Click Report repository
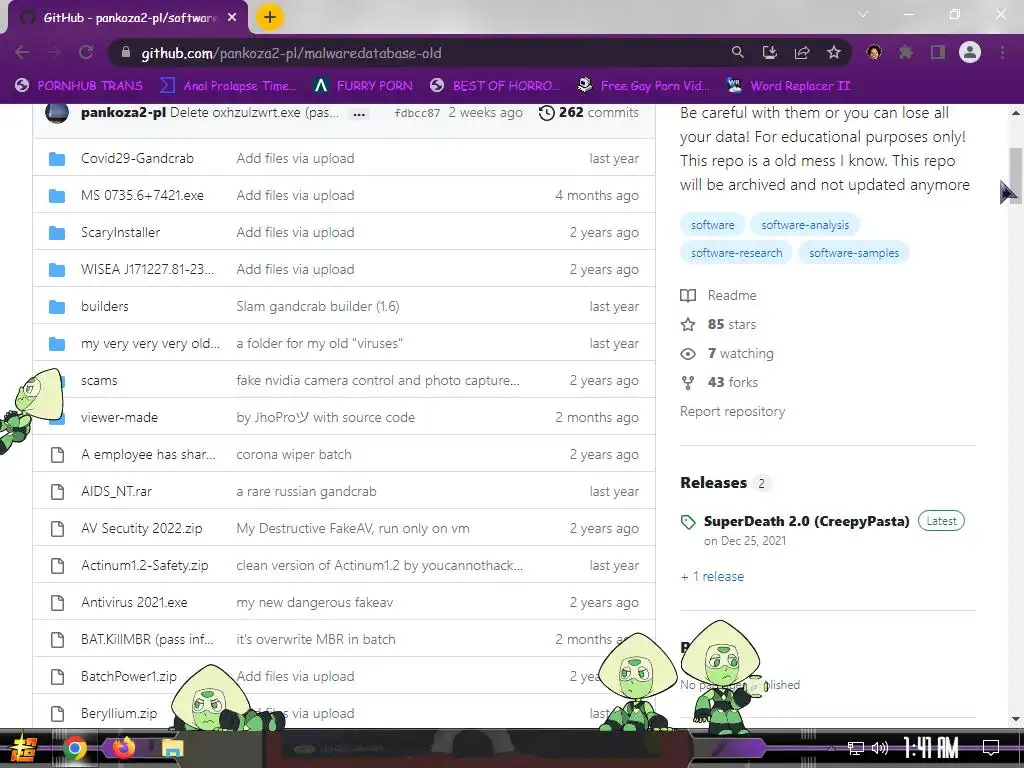Image resolution: width=1024 pixels, height=768 pixels. (x=732, y=411)
